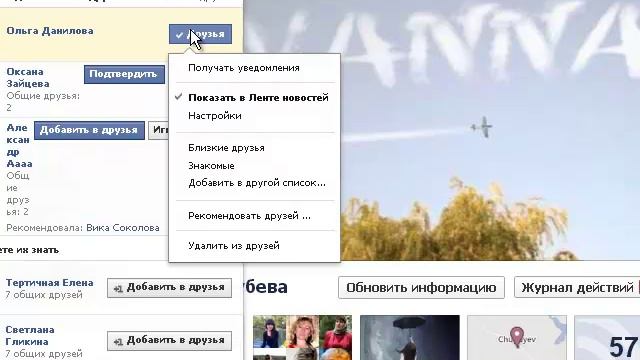
Task: Add to Близкие друзья list
Action: click(x=226, y=148)
